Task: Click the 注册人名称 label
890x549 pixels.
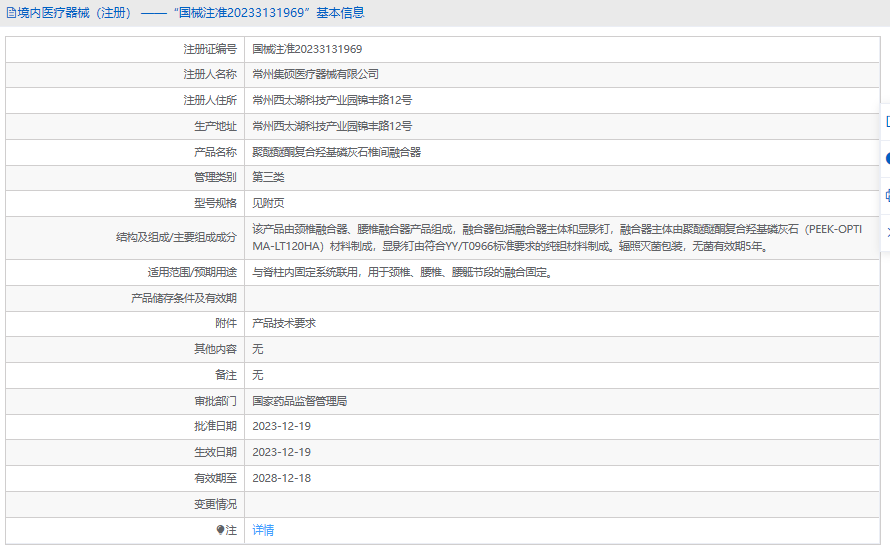Action: click(210, 74)
